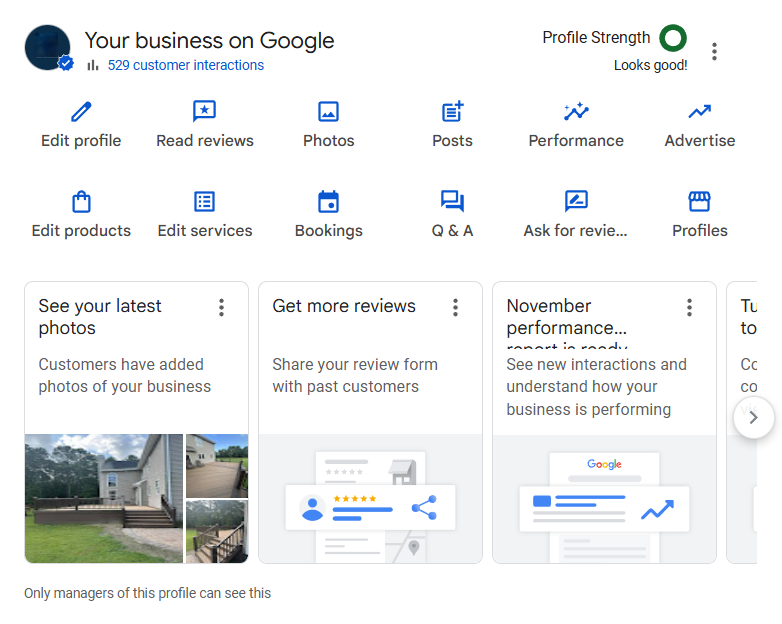Click the Looks good! status text

click(x=650, y=65)
